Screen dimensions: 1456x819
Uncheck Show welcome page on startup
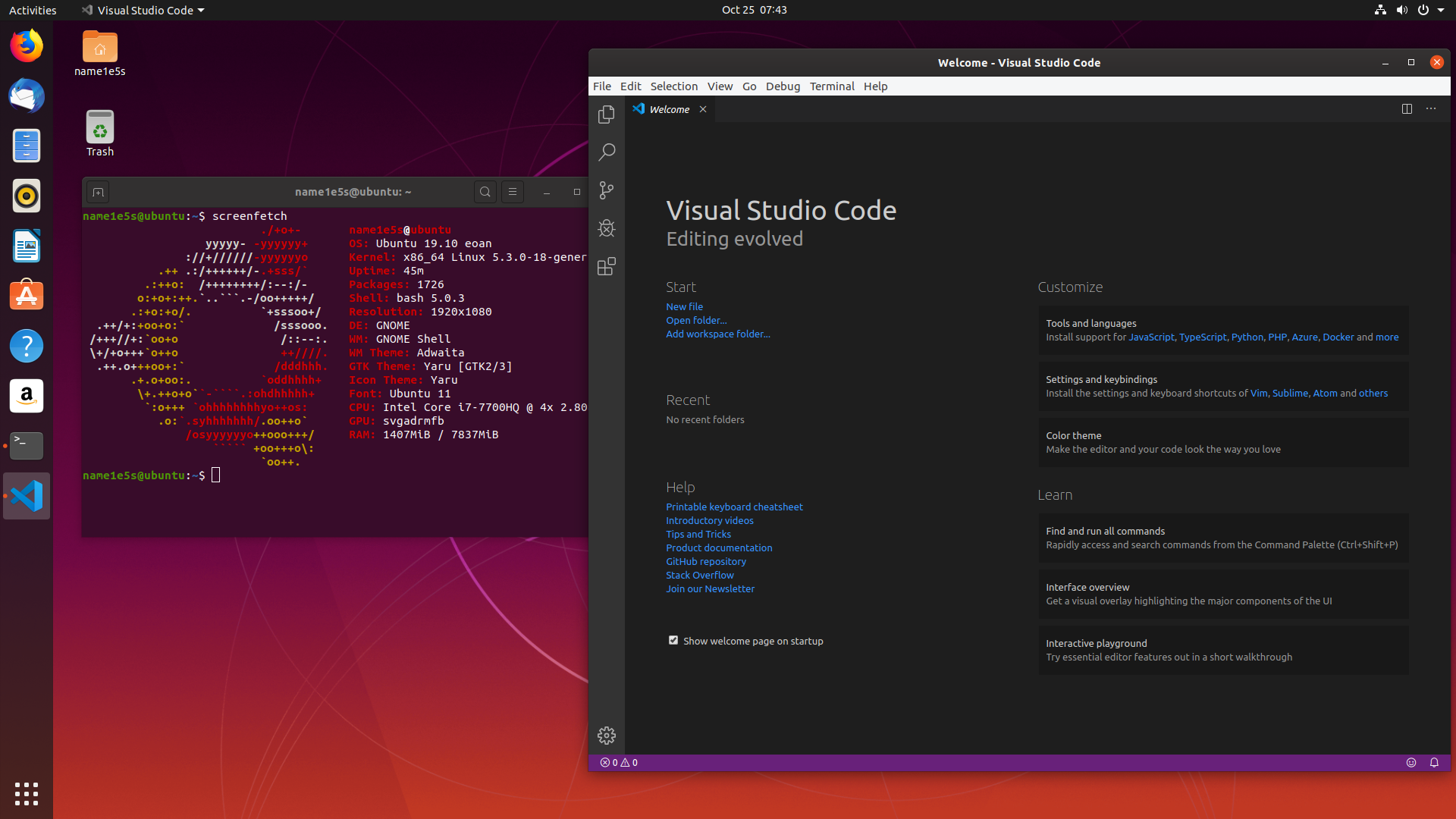coord(673,640)
